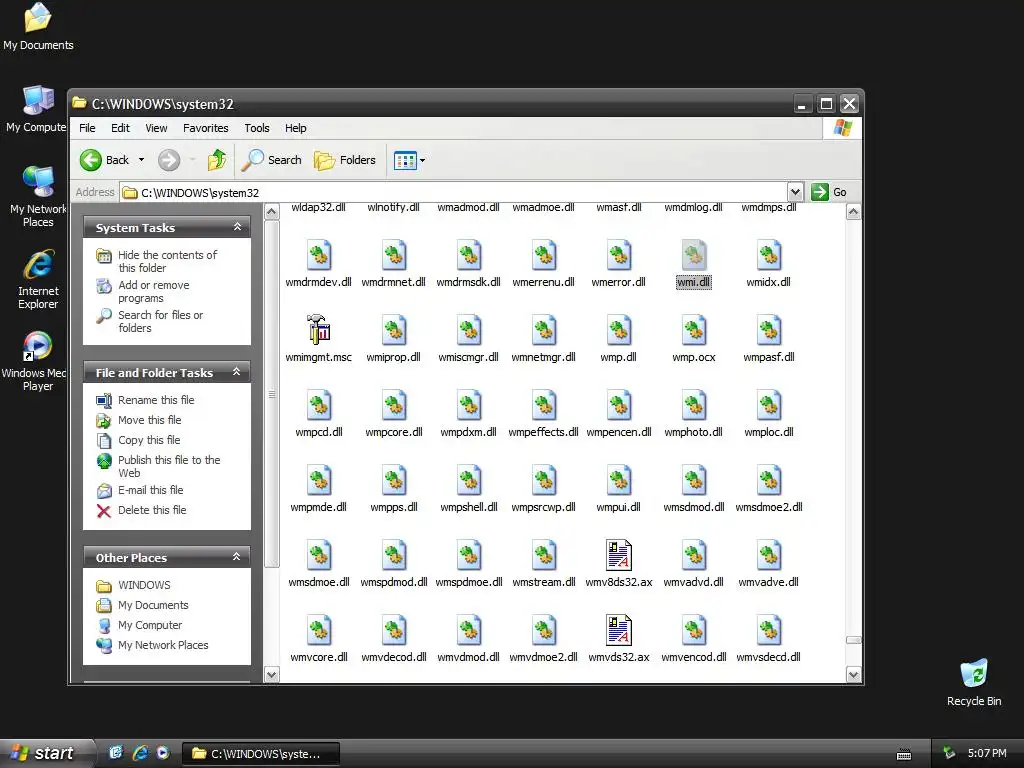
Task: Click the disabled Forward arrow
Action: click(x=169, y=160)
